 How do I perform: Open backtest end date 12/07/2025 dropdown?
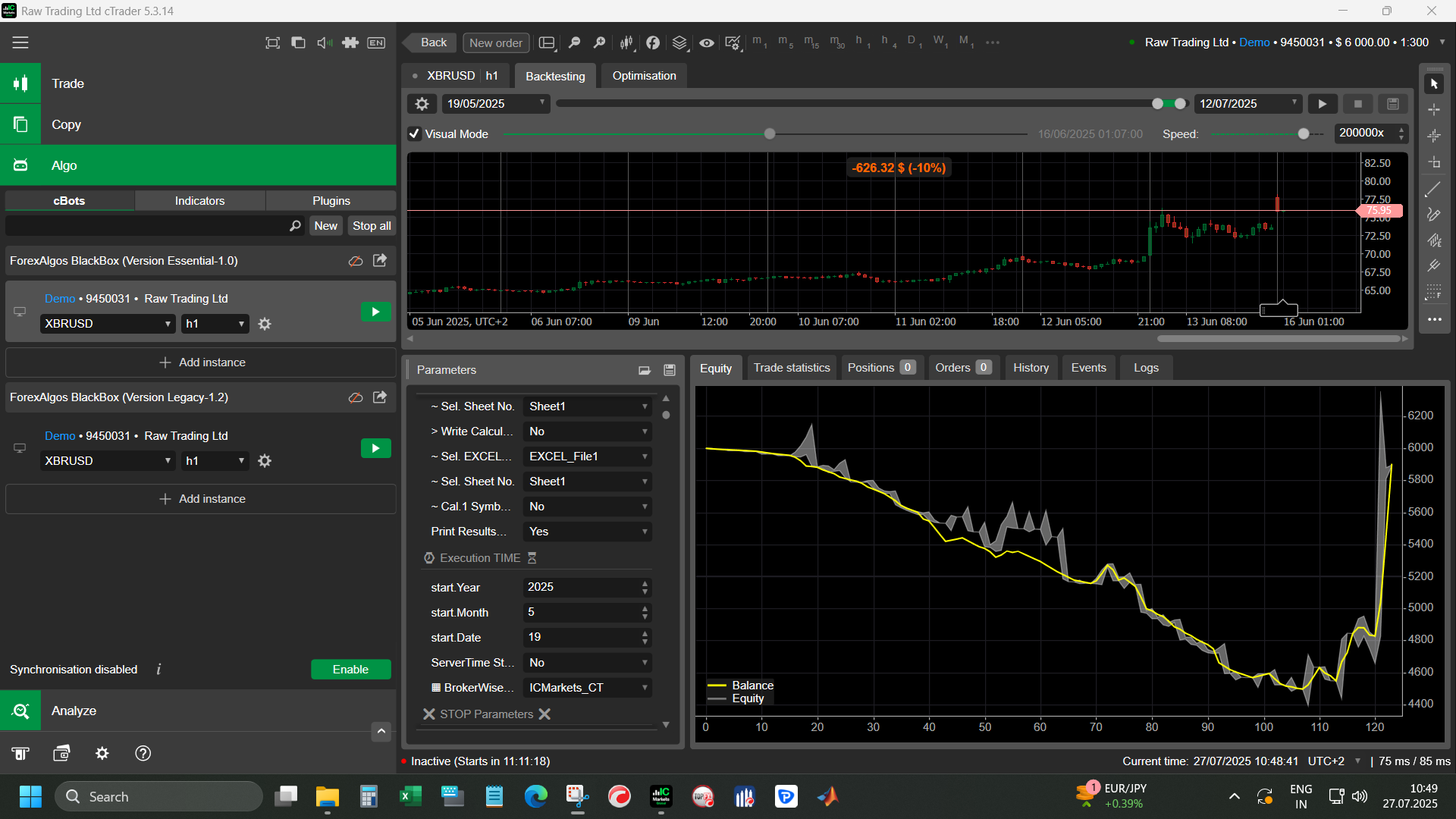point(1248,104)
